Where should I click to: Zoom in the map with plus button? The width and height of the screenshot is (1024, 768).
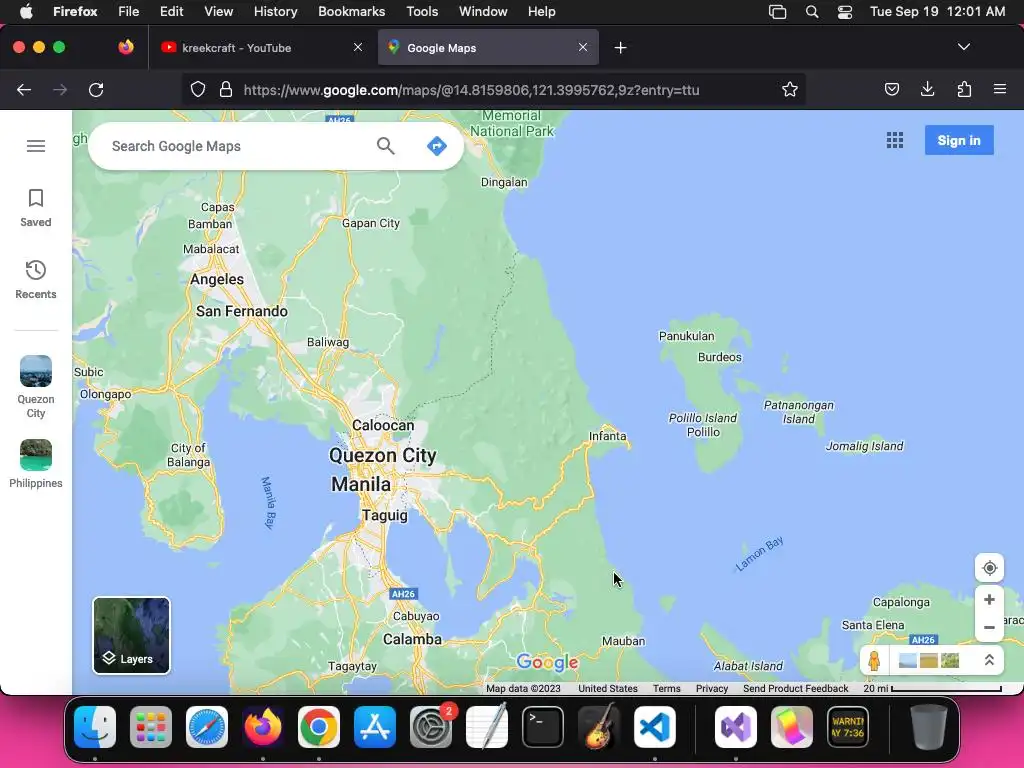point(989,600)
